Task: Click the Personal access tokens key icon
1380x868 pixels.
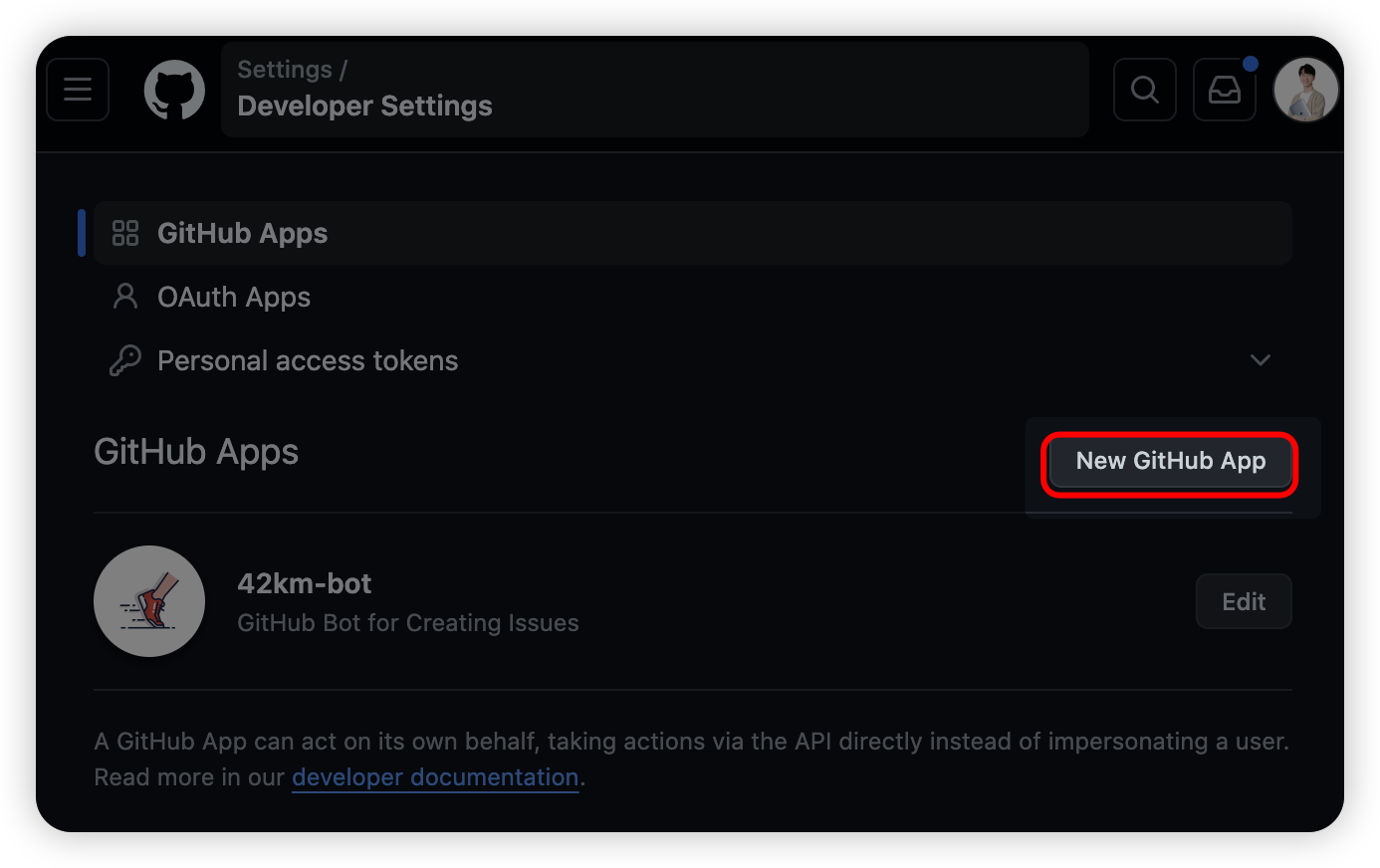Action: [125, 360]
